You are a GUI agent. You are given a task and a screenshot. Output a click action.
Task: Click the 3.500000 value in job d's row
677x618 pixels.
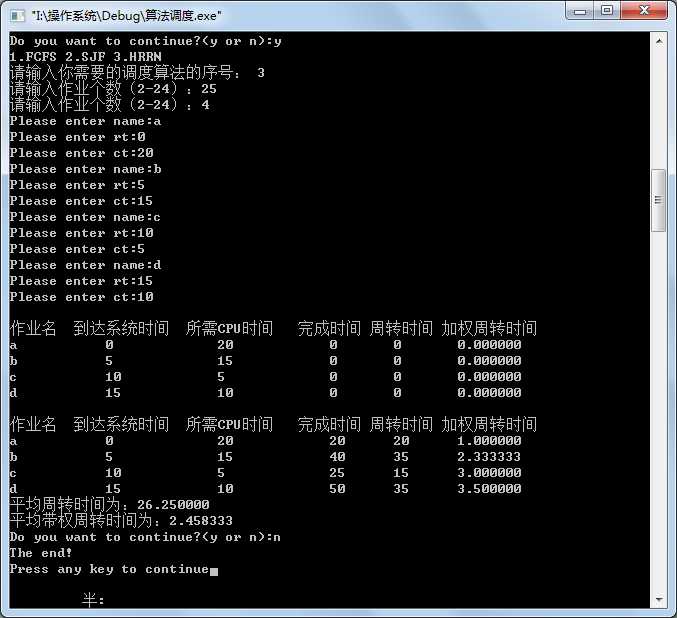coord(489,489)
